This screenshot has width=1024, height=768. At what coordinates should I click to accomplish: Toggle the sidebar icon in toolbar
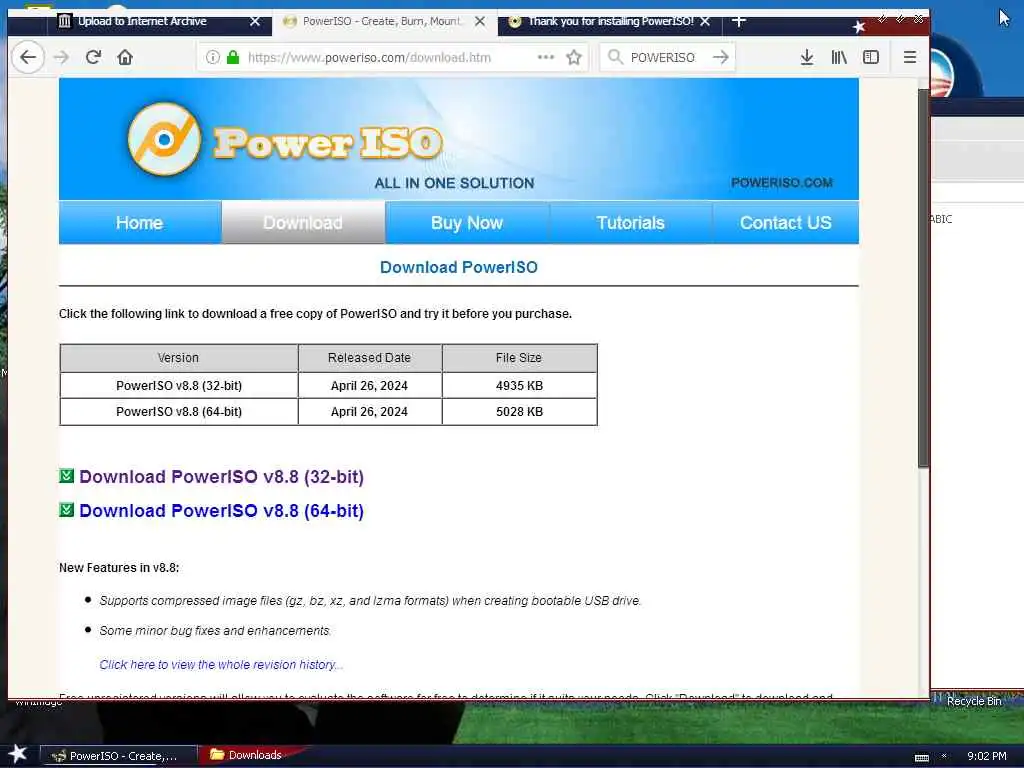pyautogui.click(x=871, y=57)
